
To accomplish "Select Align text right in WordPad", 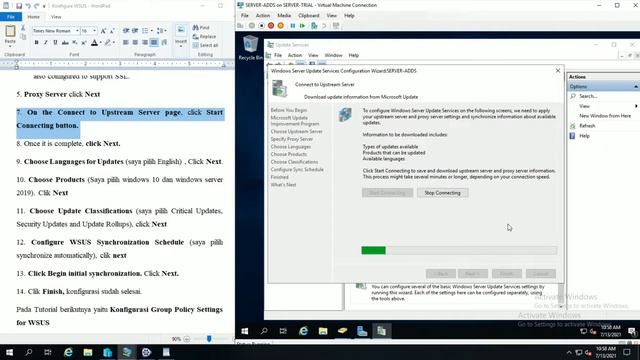I will click(x=144, y=42).
